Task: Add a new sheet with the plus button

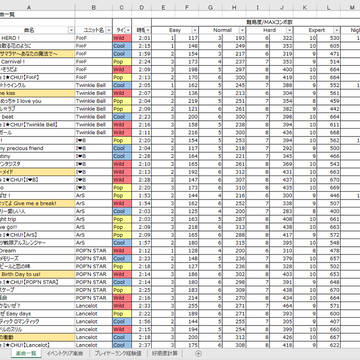Action: (x=199, y=353)
